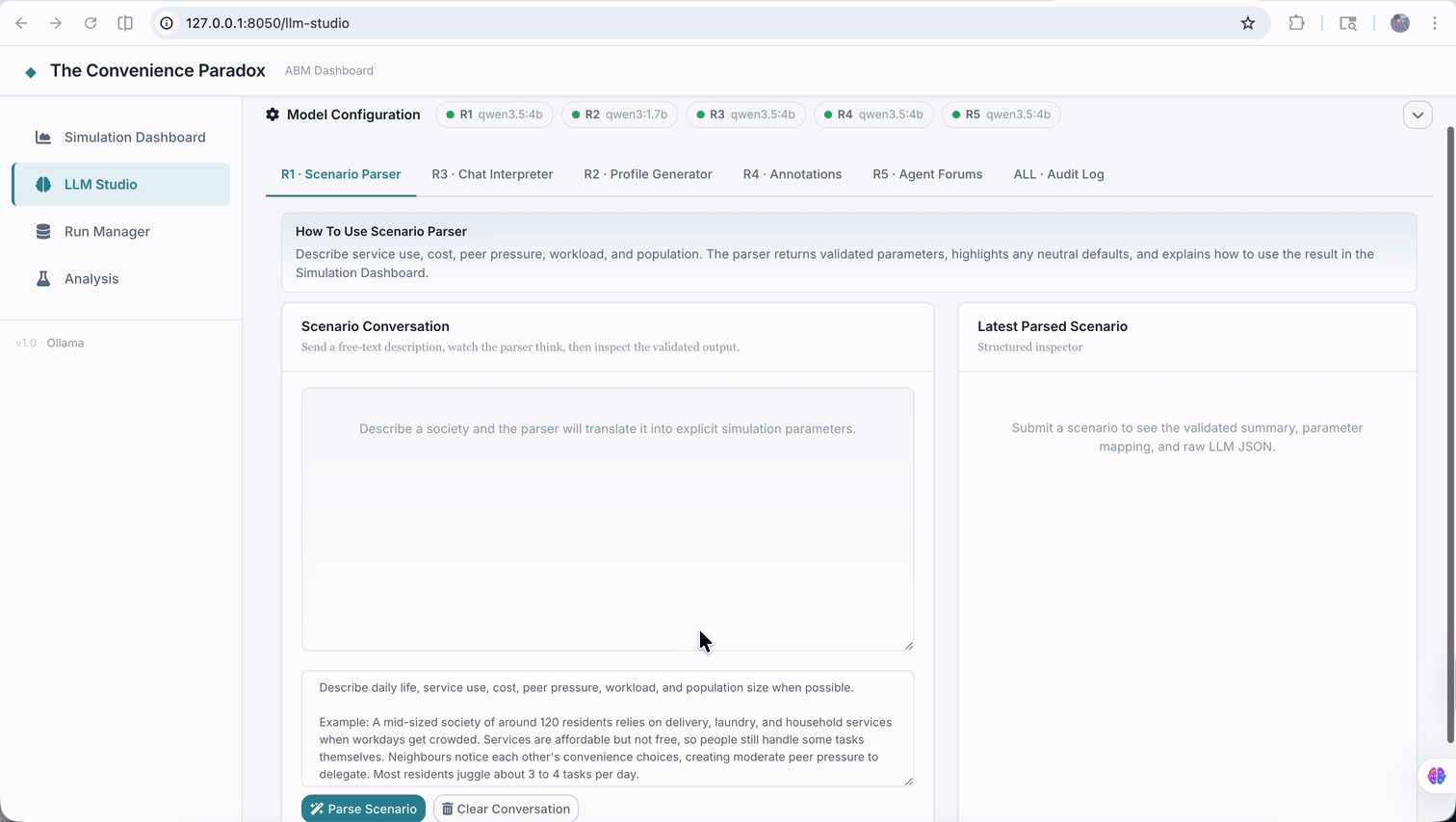Click the wand icon on Parse Scenario
The image size is (1456, 822).
click(x=317, y=809)
